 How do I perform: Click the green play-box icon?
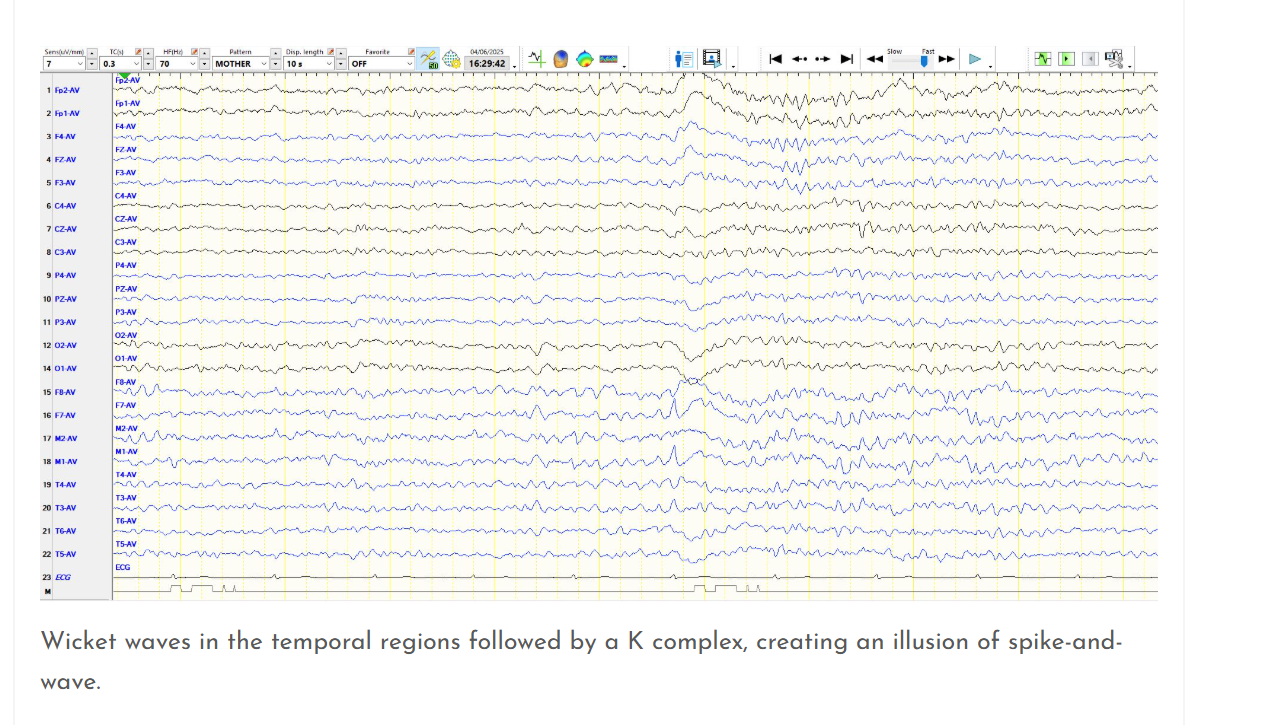(x=1067, y=59)
